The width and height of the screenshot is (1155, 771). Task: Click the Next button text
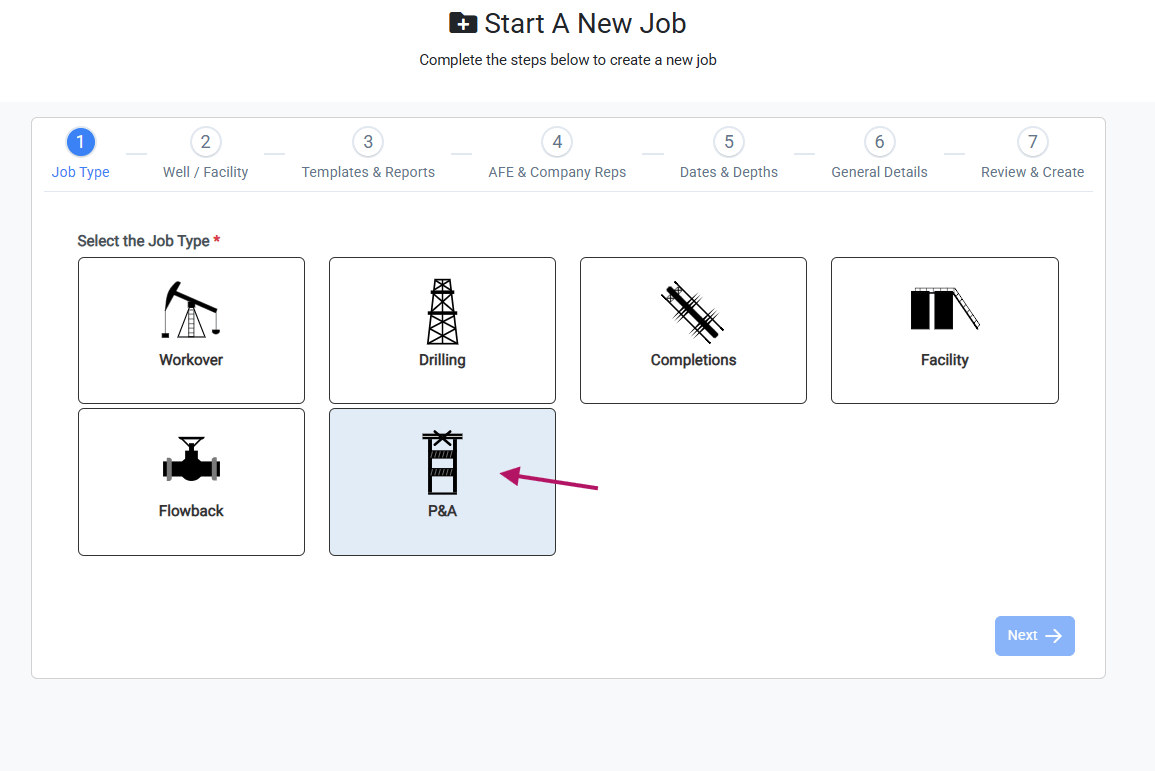click(x=1022, y=636)
